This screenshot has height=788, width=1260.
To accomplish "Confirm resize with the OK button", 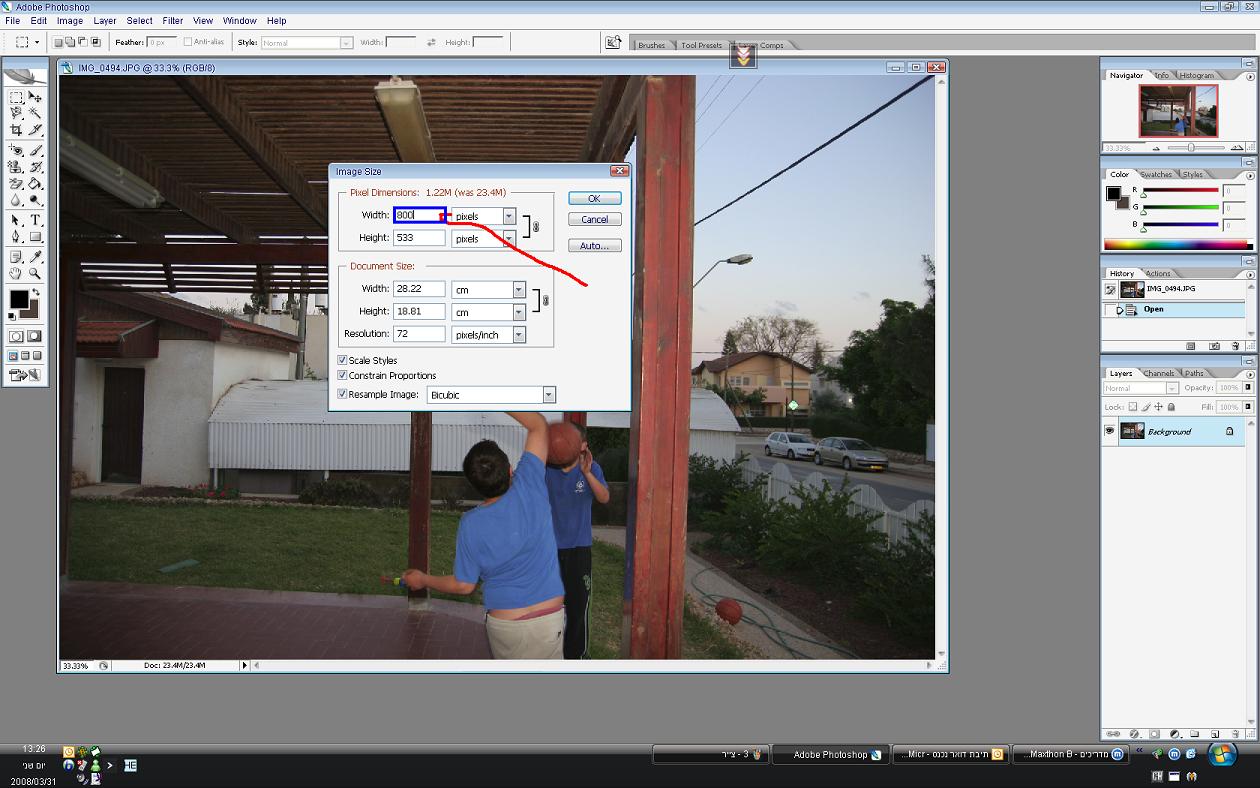I will [594, 198].
